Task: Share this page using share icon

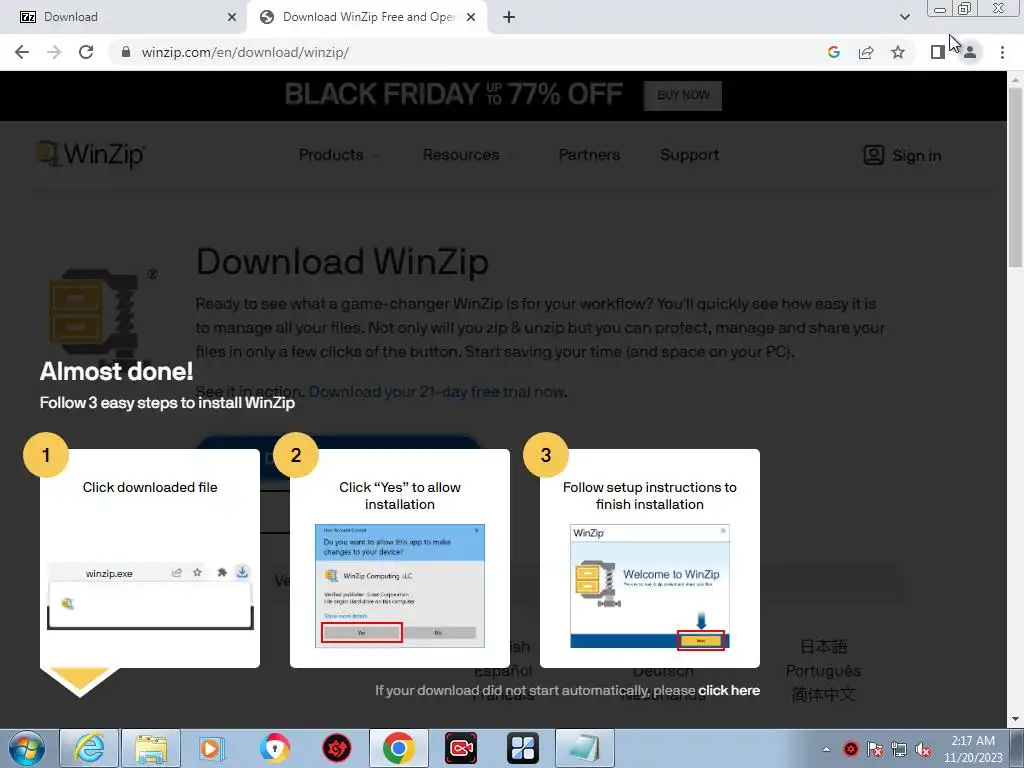Action: pos(866,52)
